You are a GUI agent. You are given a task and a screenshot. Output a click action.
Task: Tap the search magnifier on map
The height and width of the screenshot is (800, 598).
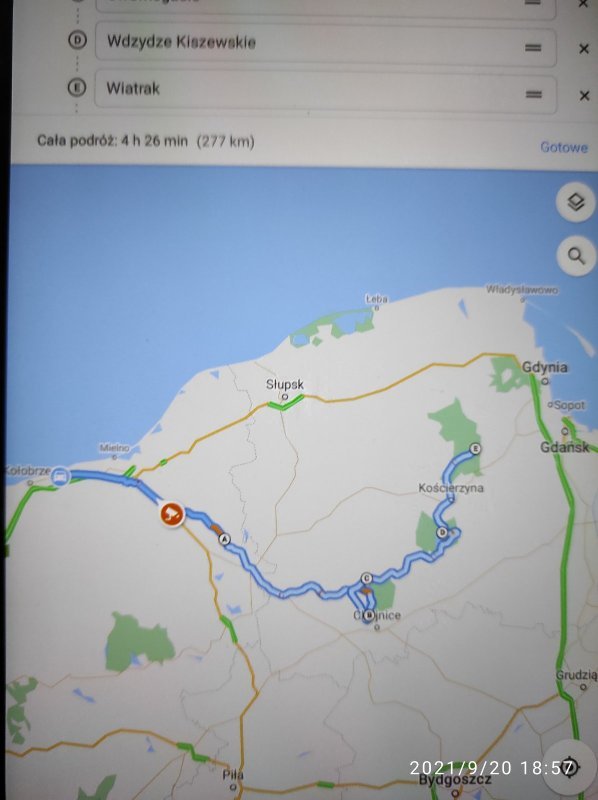[x=576, y=256]
